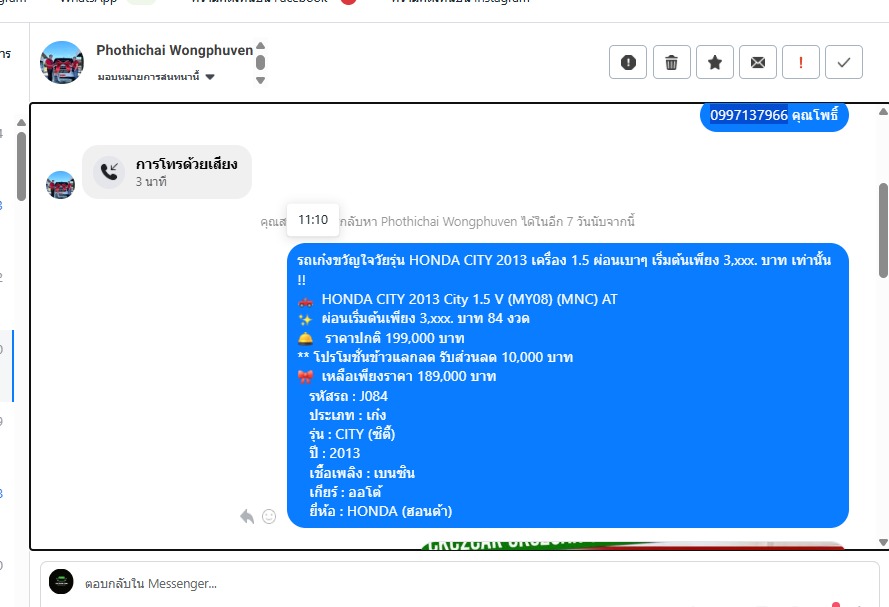Click the รหัสรถ : J084 line
The width and height of the screenshot is (889, 607).
pyautogui.click(x=348, y=396)
